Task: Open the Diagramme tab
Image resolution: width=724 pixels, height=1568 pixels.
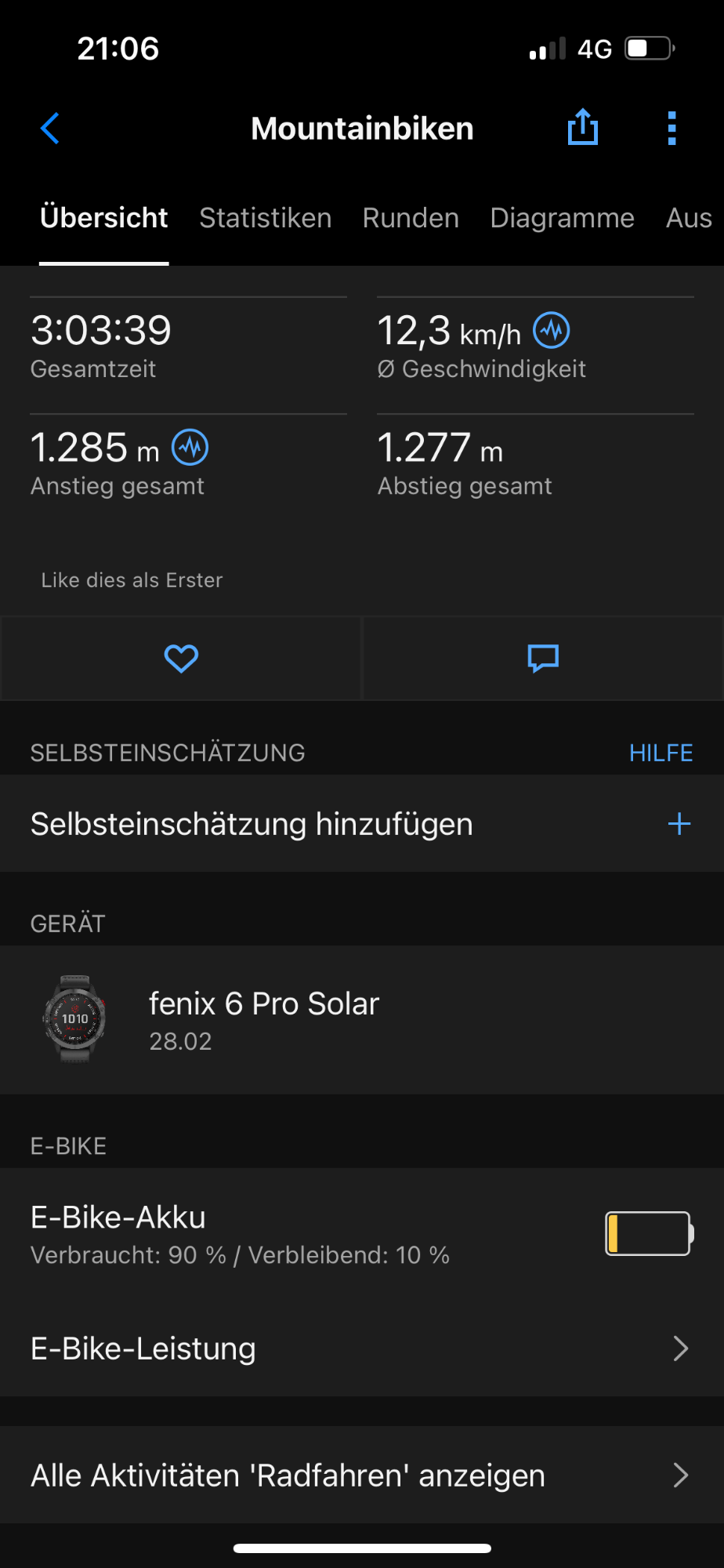Action: (x=562, y=218)
